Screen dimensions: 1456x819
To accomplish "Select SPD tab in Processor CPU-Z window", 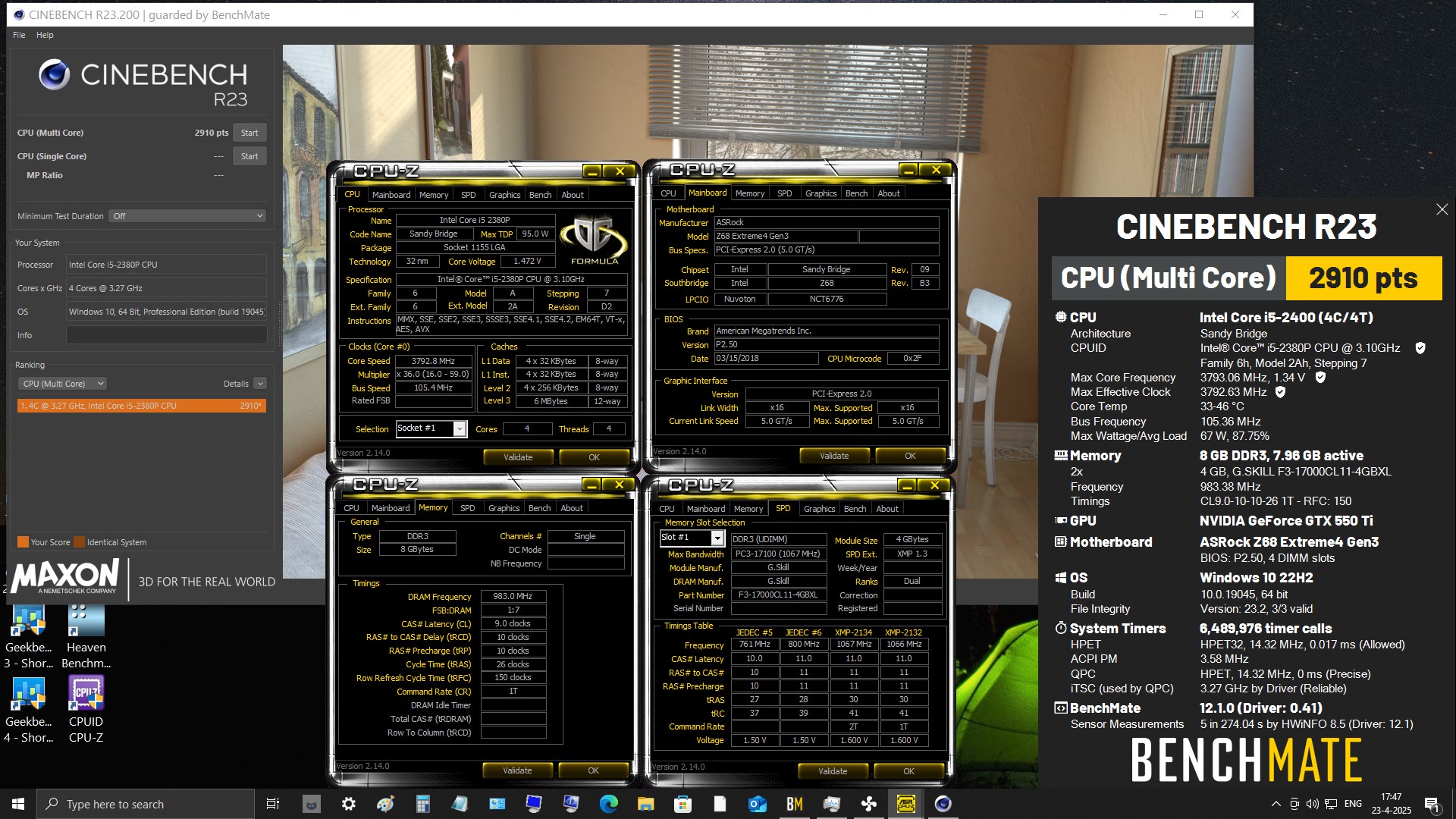I will [x=469, y=195].
